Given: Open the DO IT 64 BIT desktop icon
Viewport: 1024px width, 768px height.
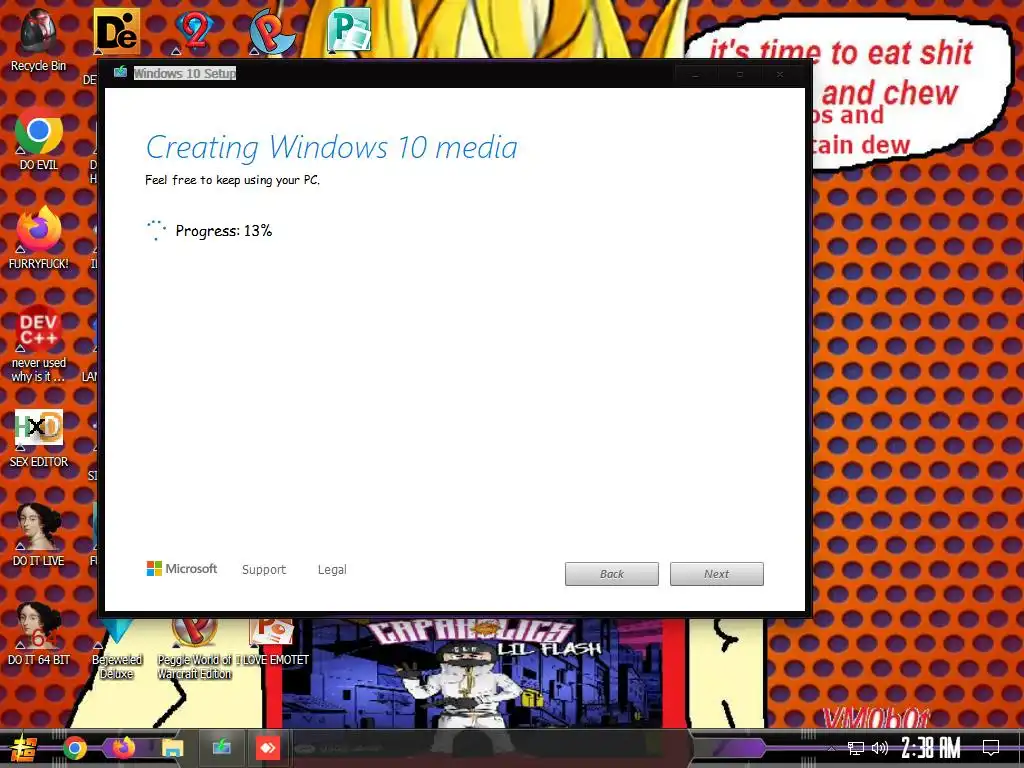Looking at the screenshot, I should (x=39, y=635).
